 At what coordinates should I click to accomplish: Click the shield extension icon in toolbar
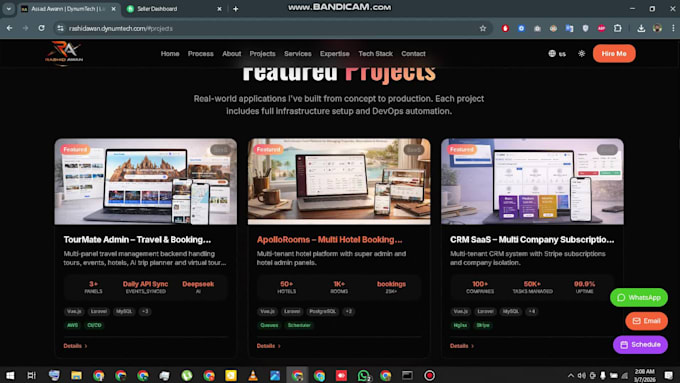(x=585, y=28)
